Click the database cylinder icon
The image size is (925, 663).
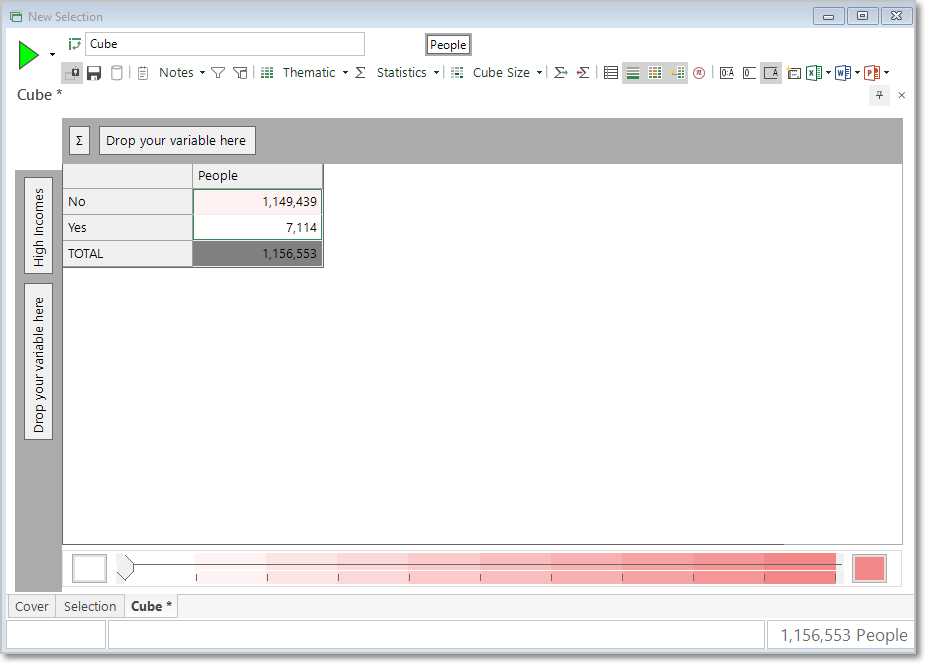pos(117,73)
